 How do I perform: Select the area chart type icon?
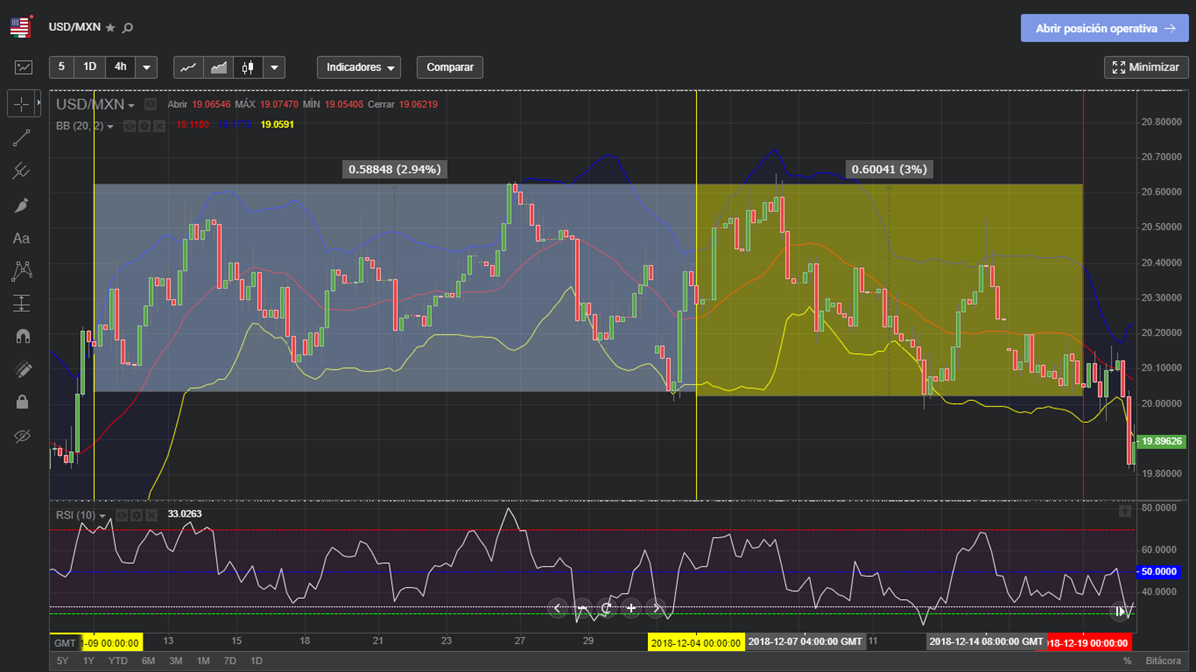click(216, 67)
